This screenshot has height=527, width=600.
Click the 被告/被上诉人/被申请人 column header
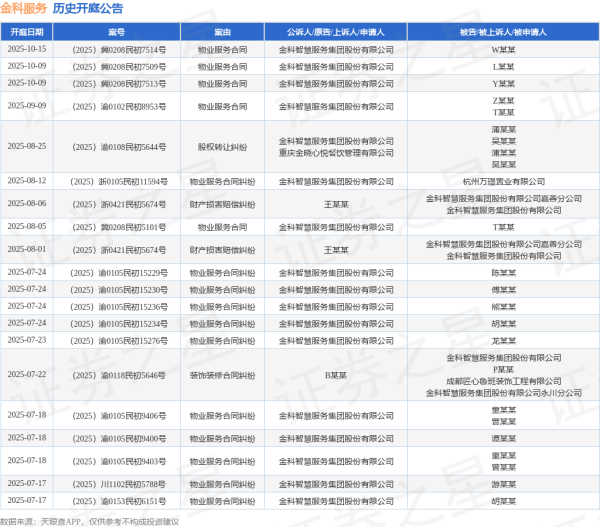pyautogui.click(x=504, y=32)
